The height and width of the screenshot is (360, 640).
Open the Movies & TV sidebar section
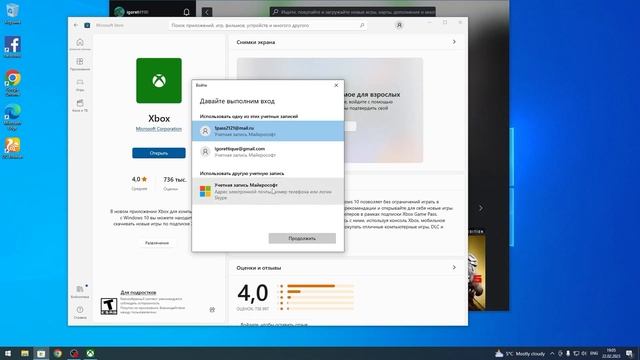[x=80, y=105]
